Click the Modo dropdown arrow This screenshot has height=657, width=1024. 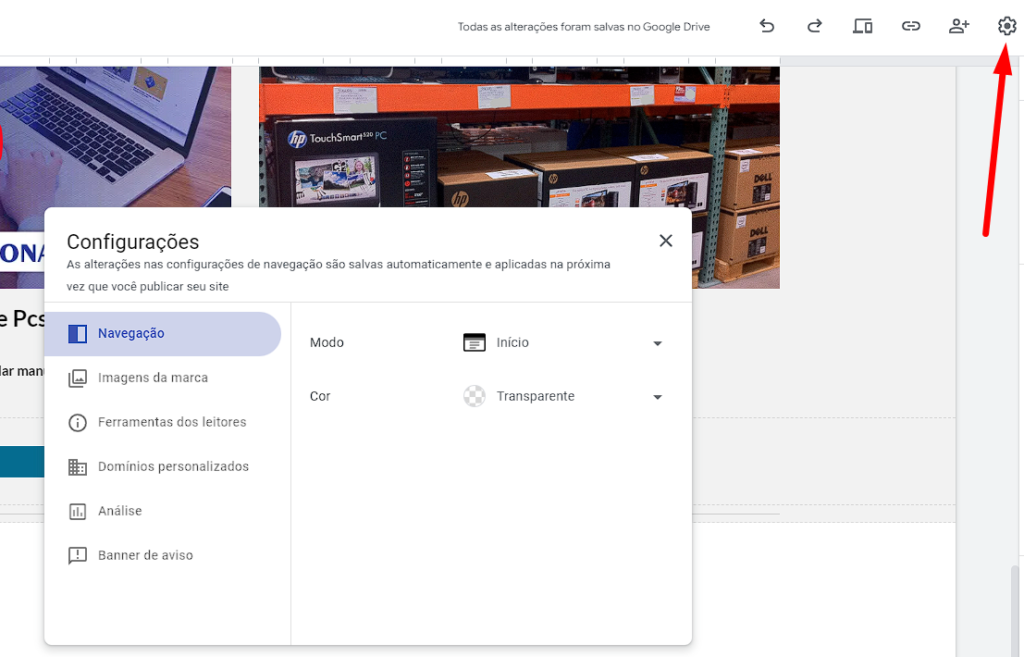click(x=658, y=344)
